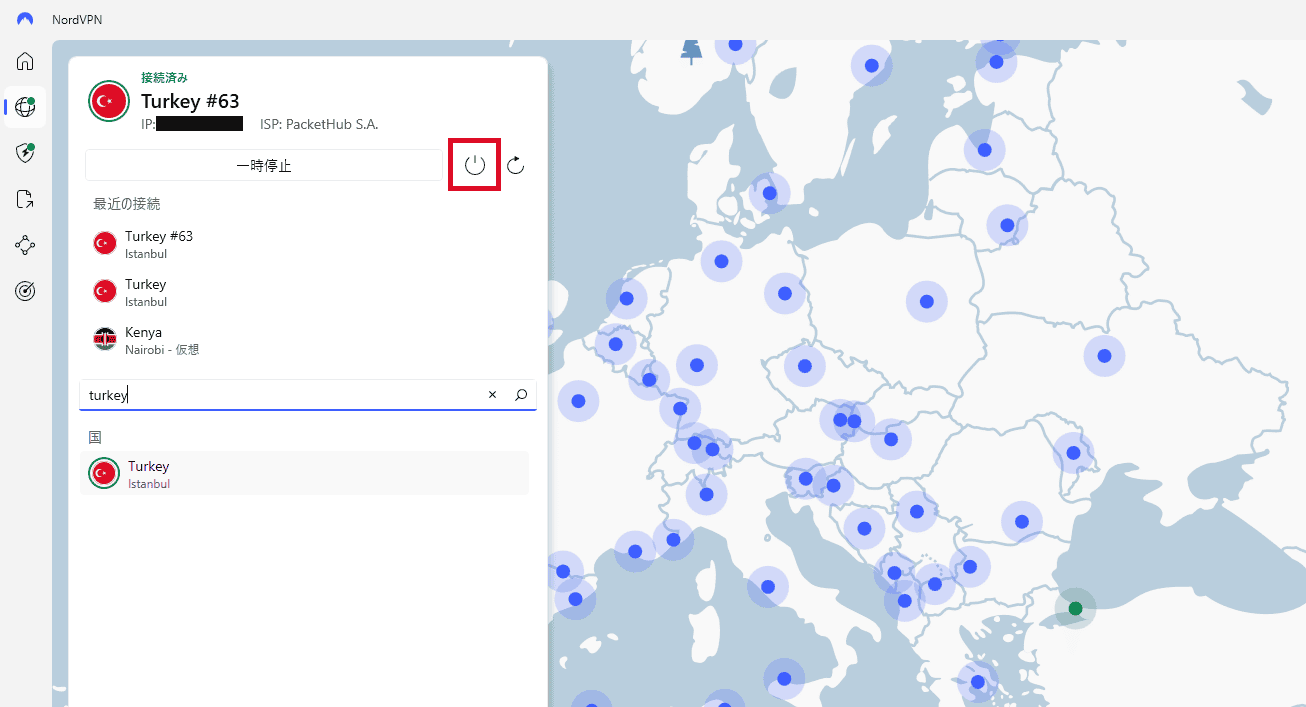Select the globe VPN icon in sidebar
Viewport: 1306px width, 707px height.
click(x=25, y=107)
